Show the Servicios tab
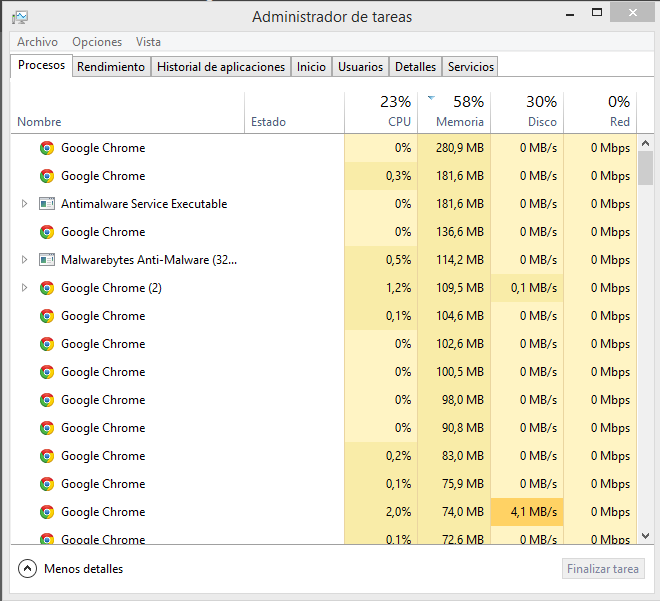This screenshot has width=660, height=601. [x=471, y=67]
